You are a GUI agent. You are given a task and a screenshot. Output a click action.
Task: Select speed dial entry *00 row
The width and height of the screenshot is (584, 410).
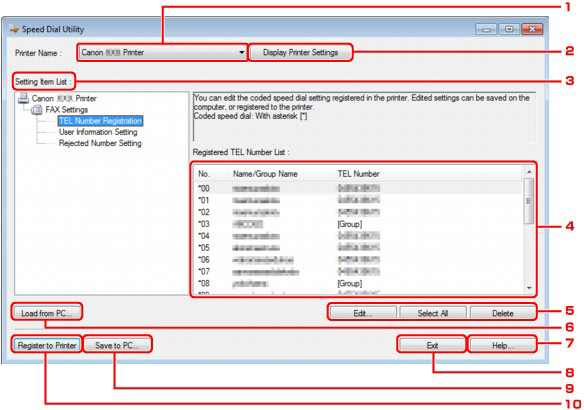click(358, 188)
